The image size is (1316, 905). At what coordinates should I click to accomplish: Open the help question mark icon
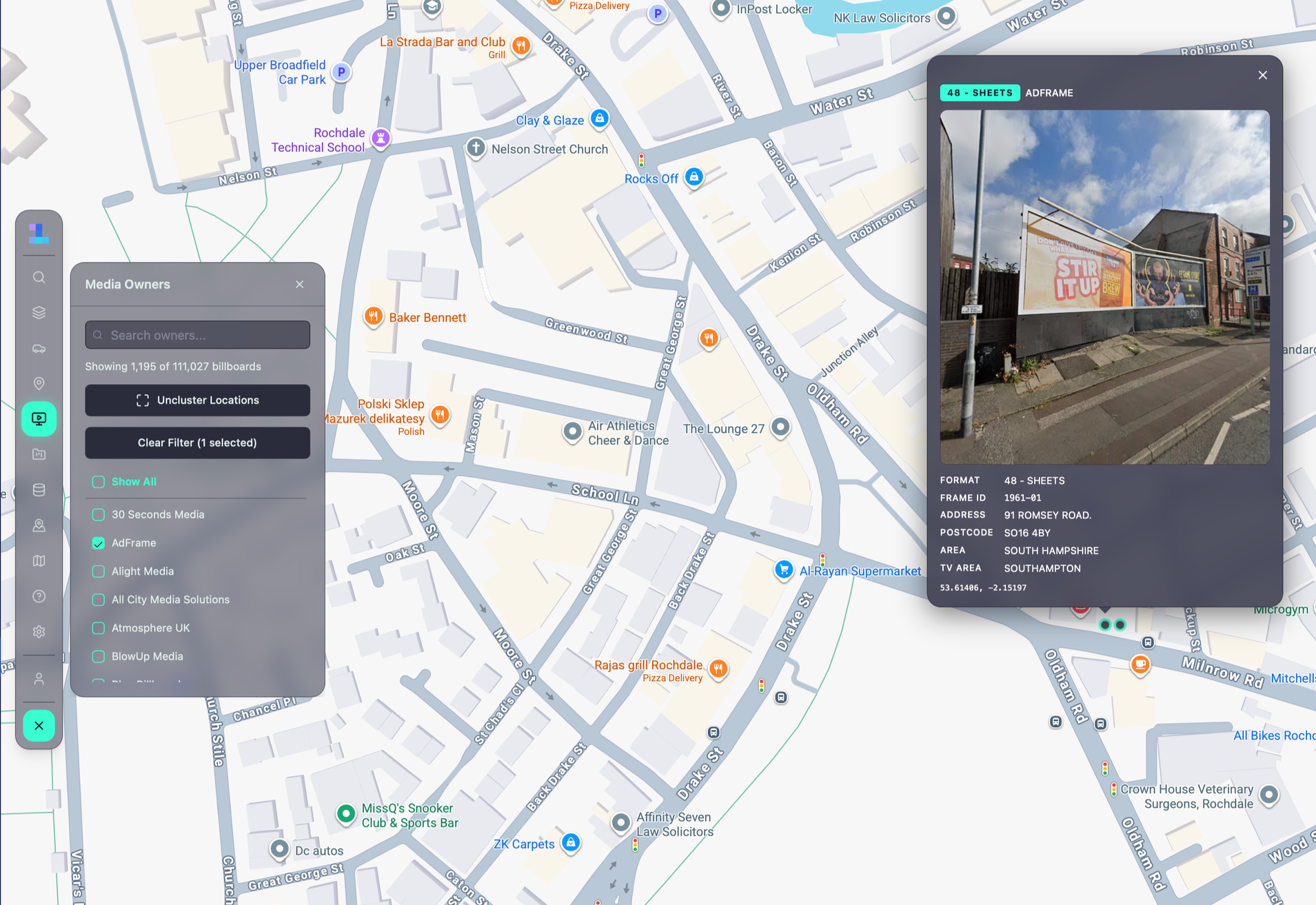pyautogui.click(x=39, y=596)
